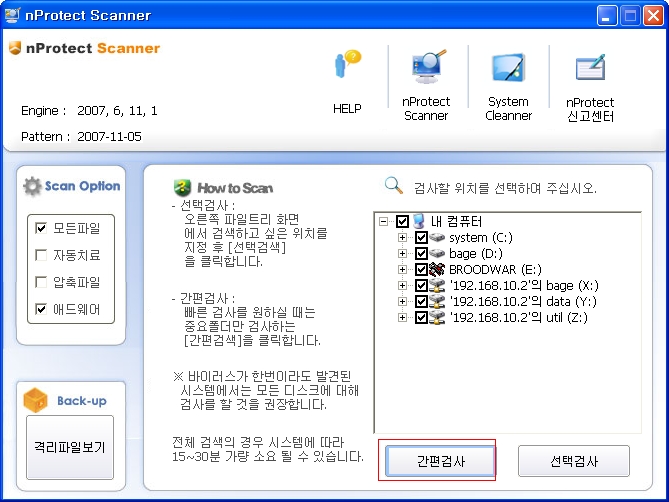Viewport: 669px width, 502px height.
Task: Uncheck the 내 컴퓨터 checkbox
Action: pyautogui.click(x=402, y=221)
